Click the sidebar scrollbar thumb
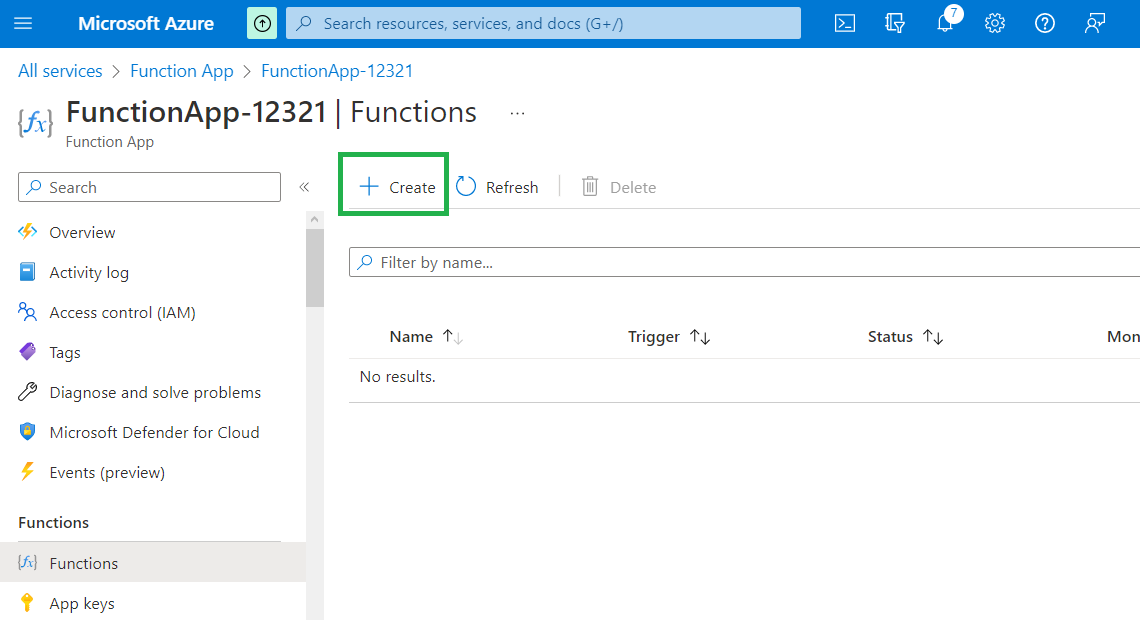 [x=314, y=267]
